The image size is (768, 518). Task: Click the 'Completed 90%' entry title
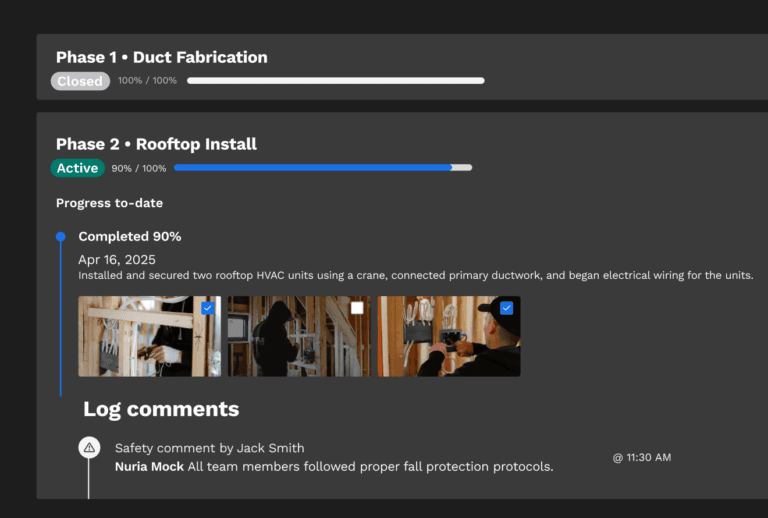(130, 236)
